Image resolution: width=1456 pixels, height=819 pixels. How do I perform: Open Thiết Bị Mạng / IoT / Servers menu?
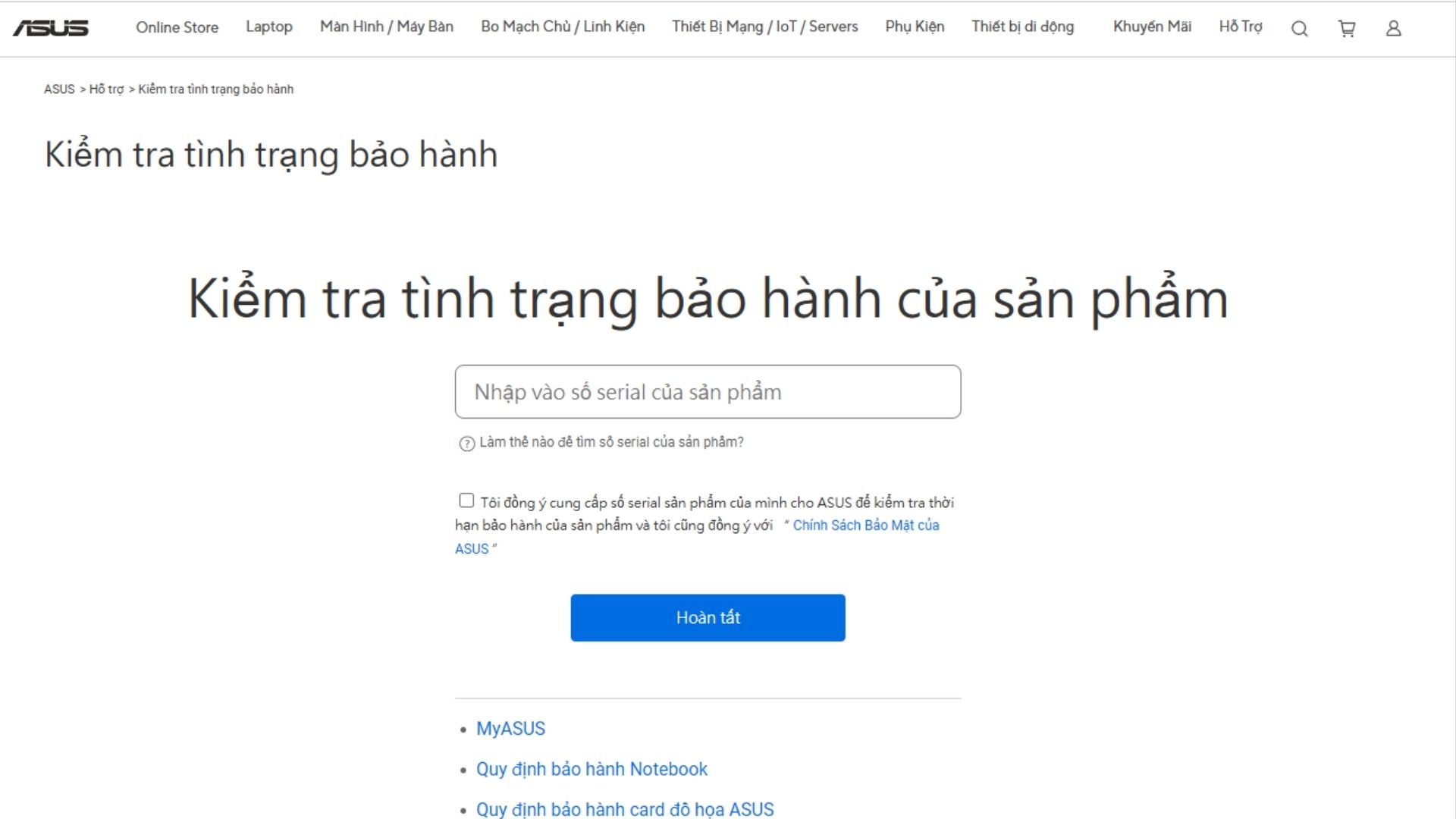point(765,27)
